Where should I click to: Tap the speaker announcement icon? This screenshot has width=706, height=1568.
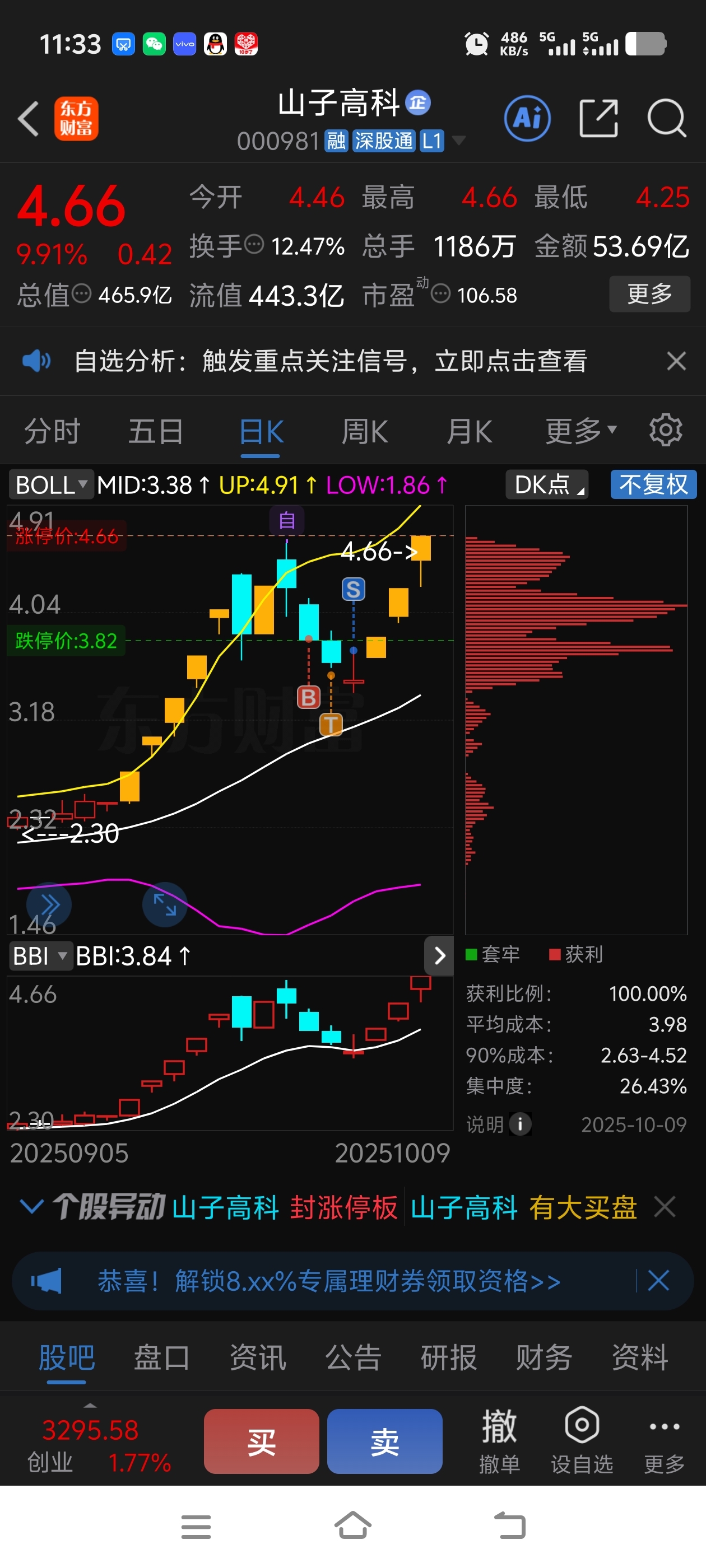pyautogui.click(x=36, y=361)
